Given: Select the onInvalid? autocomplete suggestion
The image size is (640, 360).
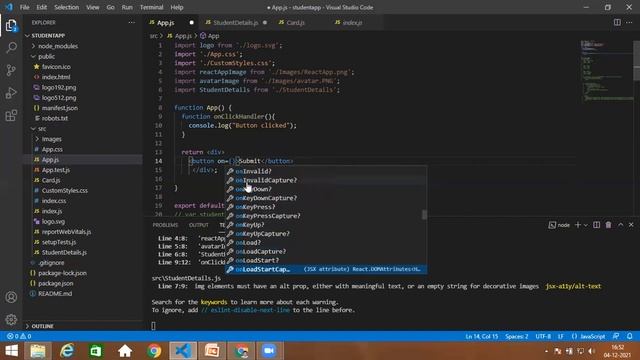Looking at the screenshot, I should (x=326, y=171).
